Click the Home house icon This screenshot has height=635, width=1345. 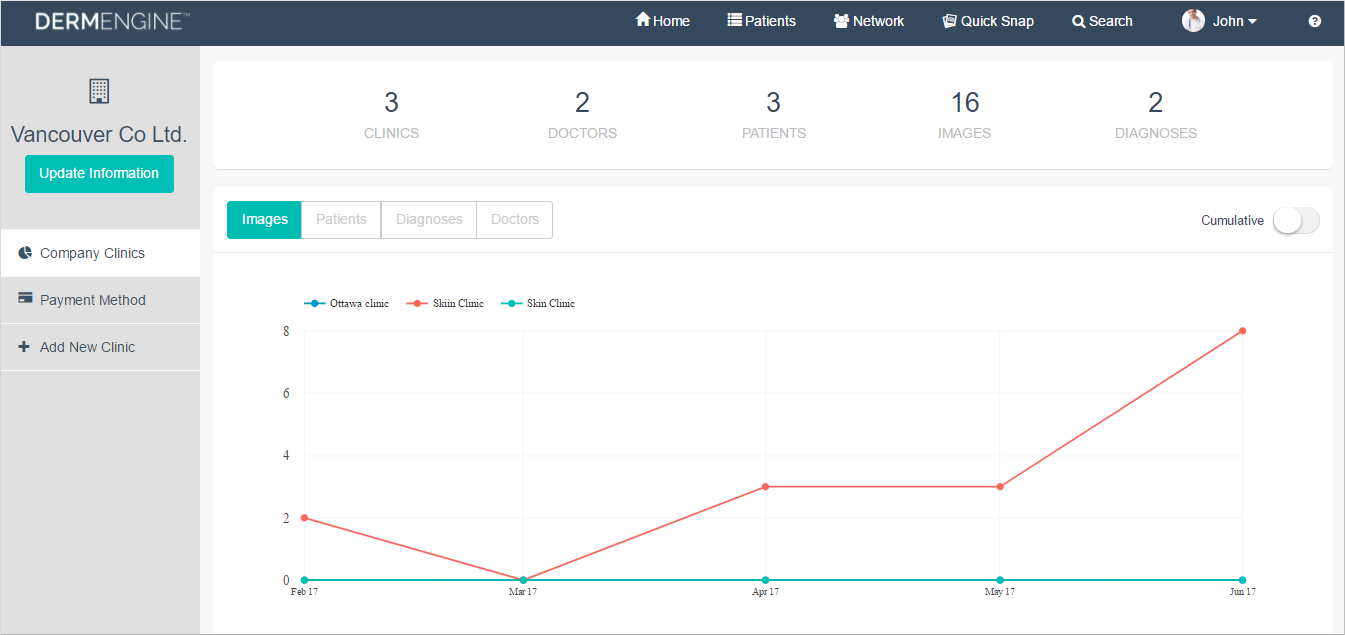click(x=643, y=20)
